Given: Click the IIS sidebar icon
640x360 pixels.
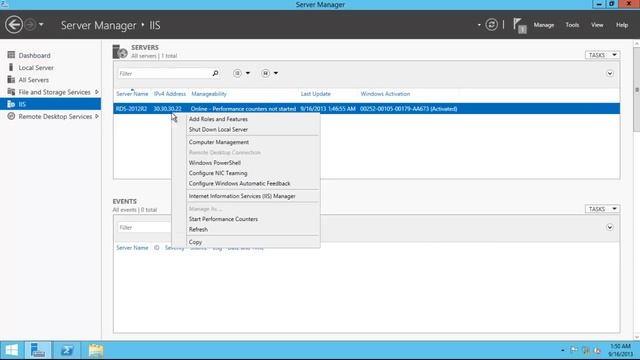Looking at the screenshot, I should (x=11, y=104).
